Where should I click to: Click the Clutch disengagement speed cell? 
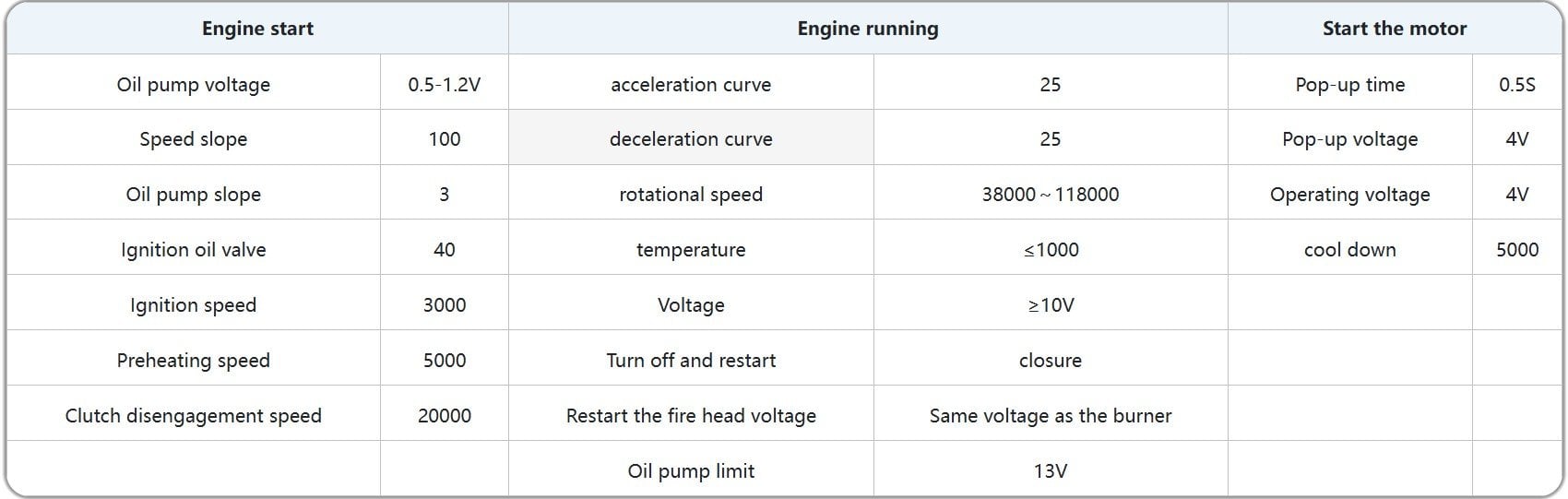(x=194, y=416)
